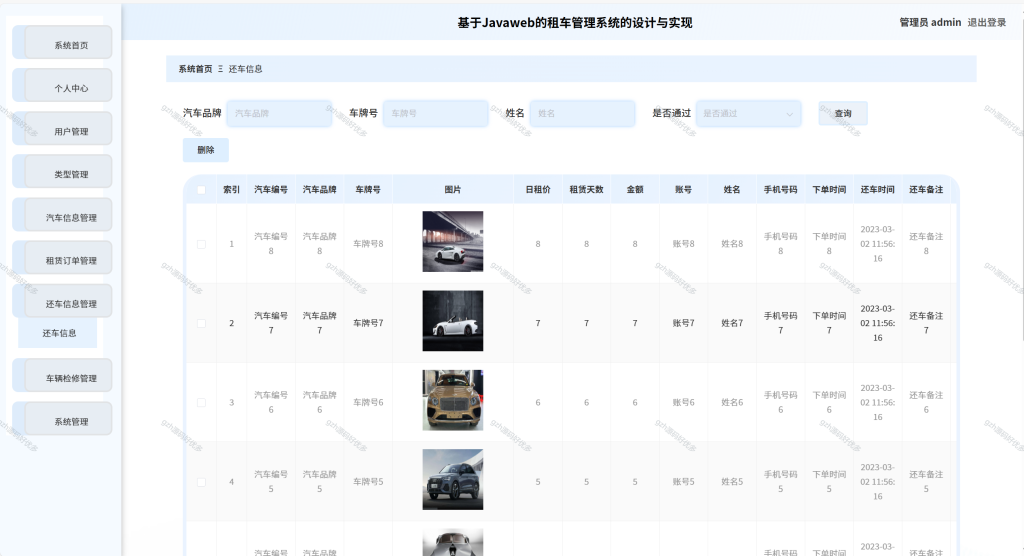Click the 姓名 search field

pyautogui.click(x=583, y=113)
